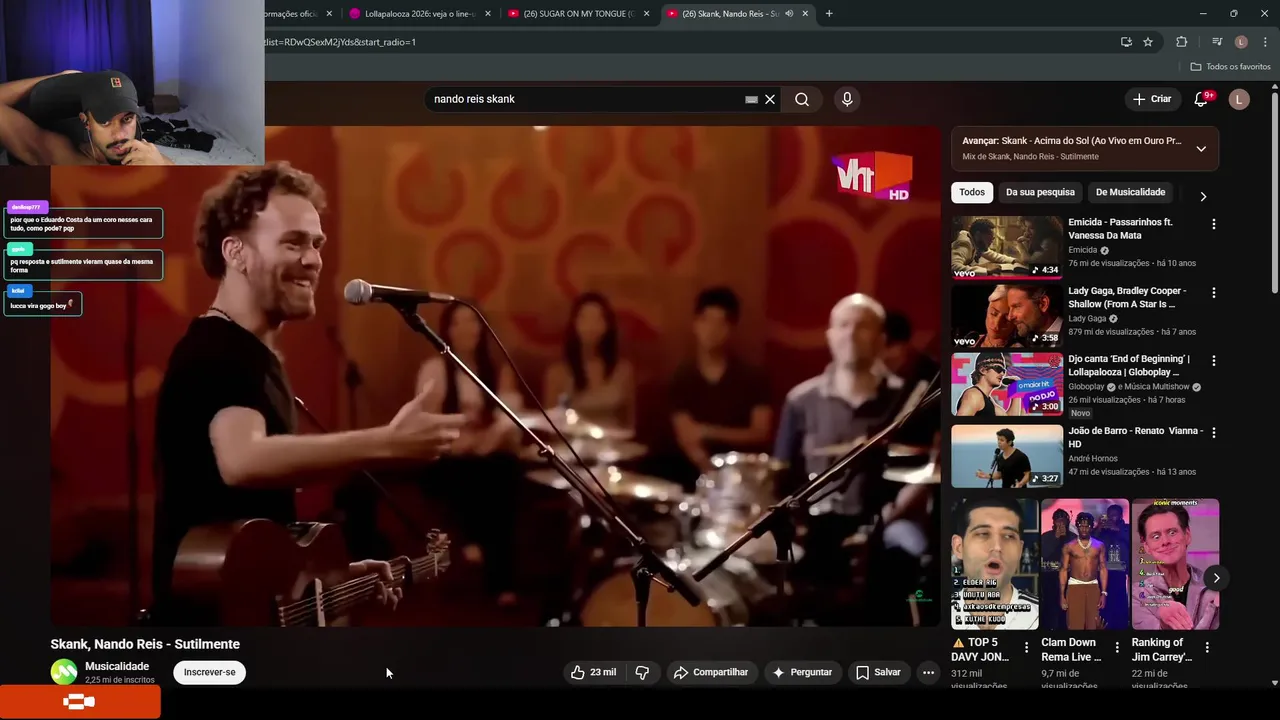Open the on-screen keyboard icon in search
The image size is (1280, 720).
[x=751, y=99]
